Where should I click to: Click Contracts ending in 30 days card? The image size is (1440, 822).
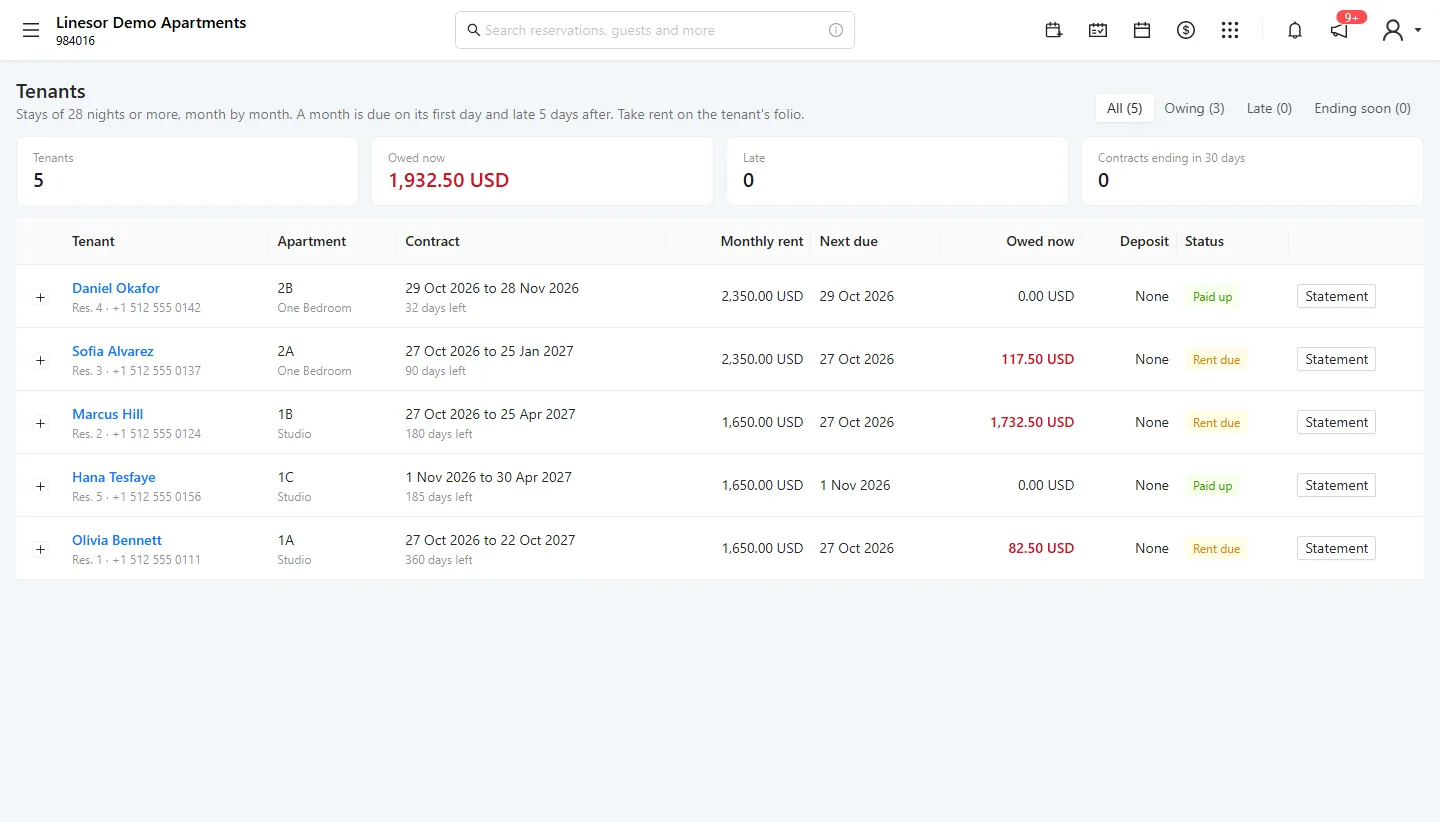[1252, 171]
